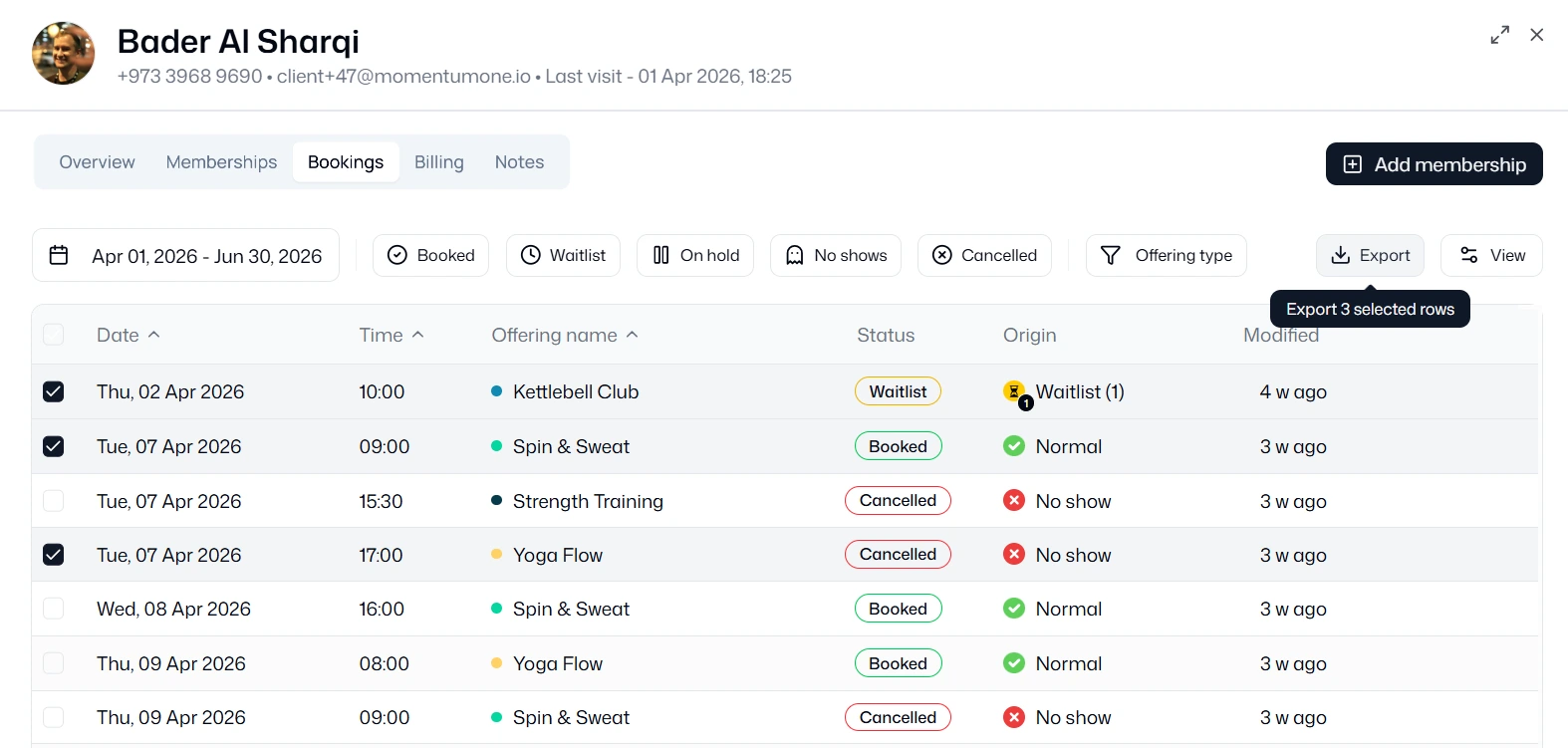Open the Apr 01 – Jun 30, 2026 date range picker
The image size is (1568, 748).
186,255
